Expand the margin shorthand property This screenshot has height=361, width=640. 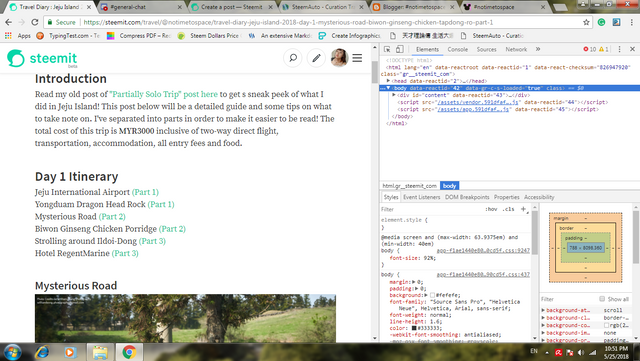pyautogui.click(x=413, y=282)
